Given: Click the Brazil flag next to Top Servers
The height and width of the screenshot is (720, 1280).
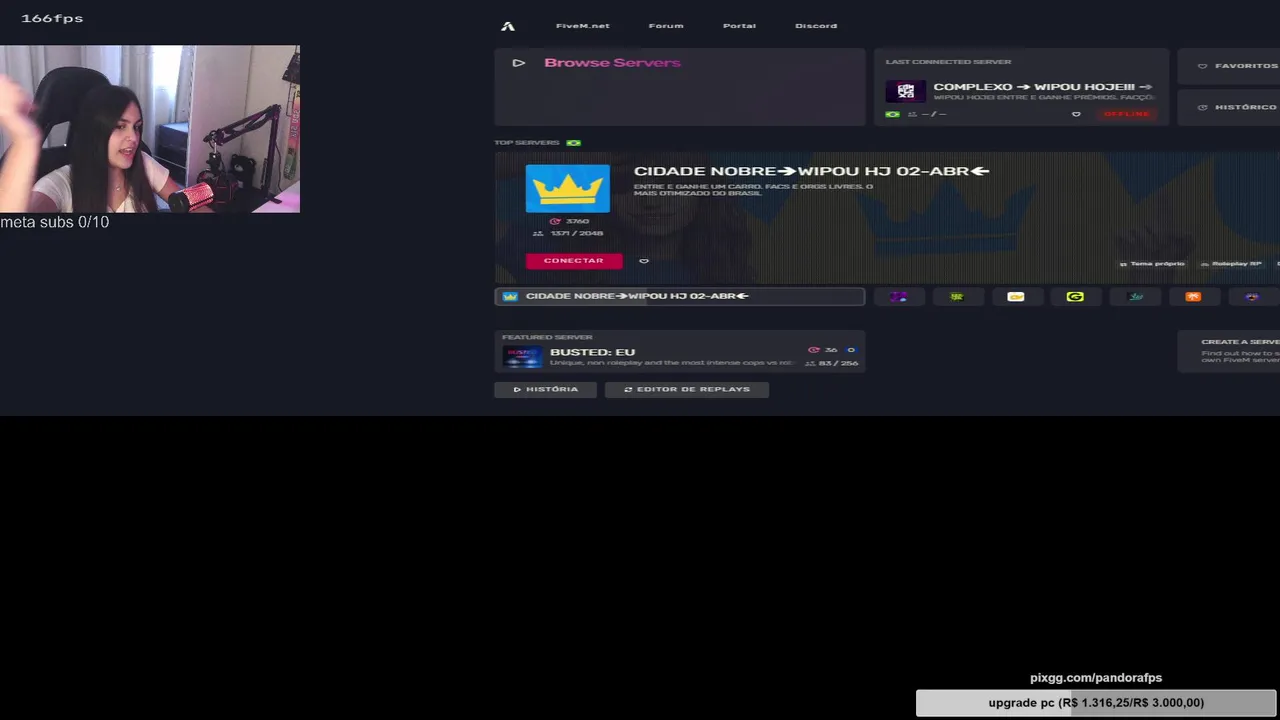Looking at the screenshot, I should [574, 143].
